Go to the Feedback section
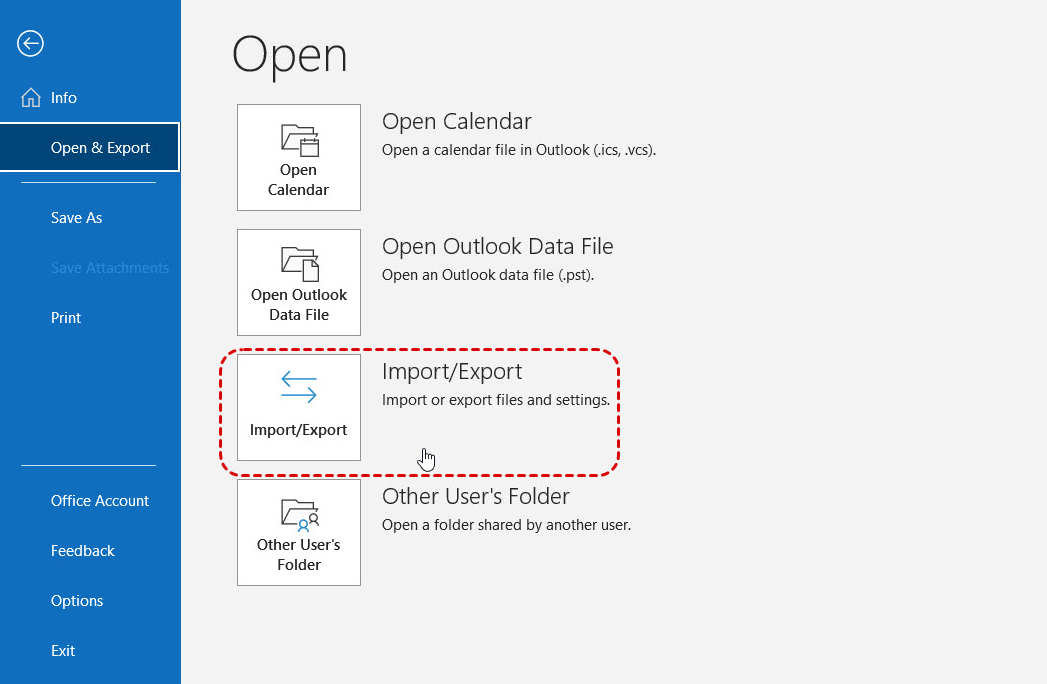The width and height of the screenshot is (1047, 684). [83, 551]
